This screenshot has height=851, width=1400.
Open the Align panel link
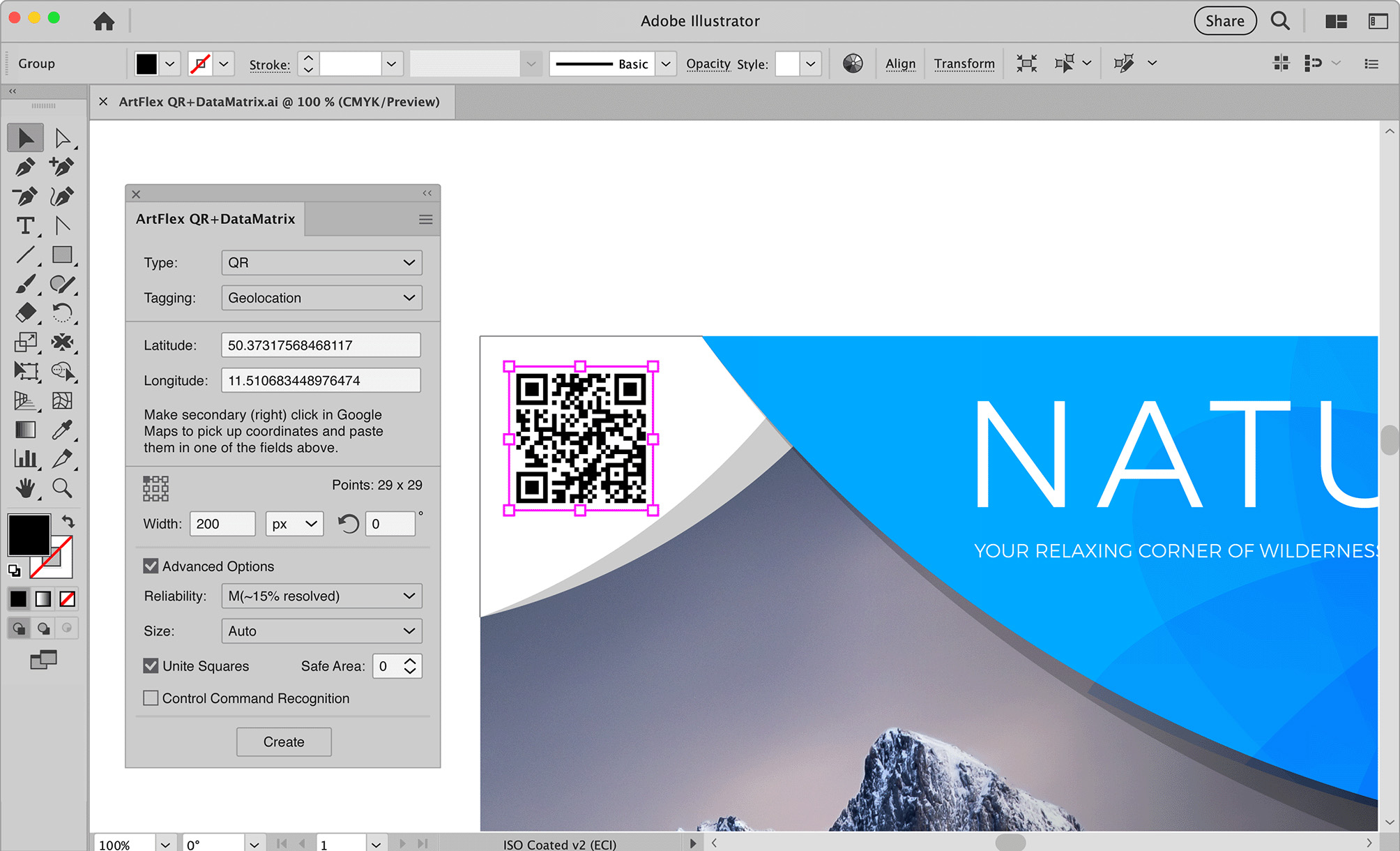(x=900, y=63)
